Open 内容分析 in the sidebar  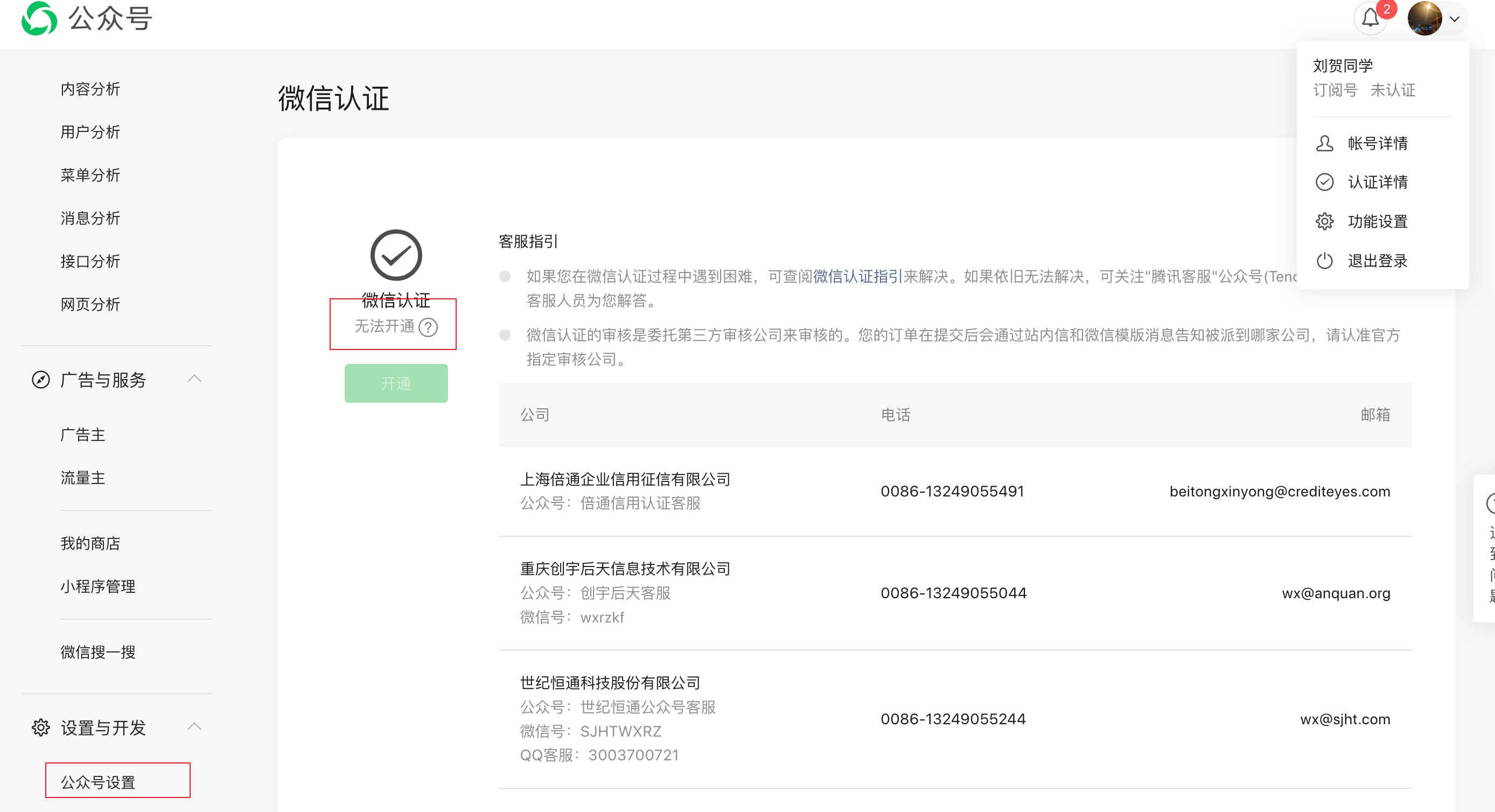[90, 89]
